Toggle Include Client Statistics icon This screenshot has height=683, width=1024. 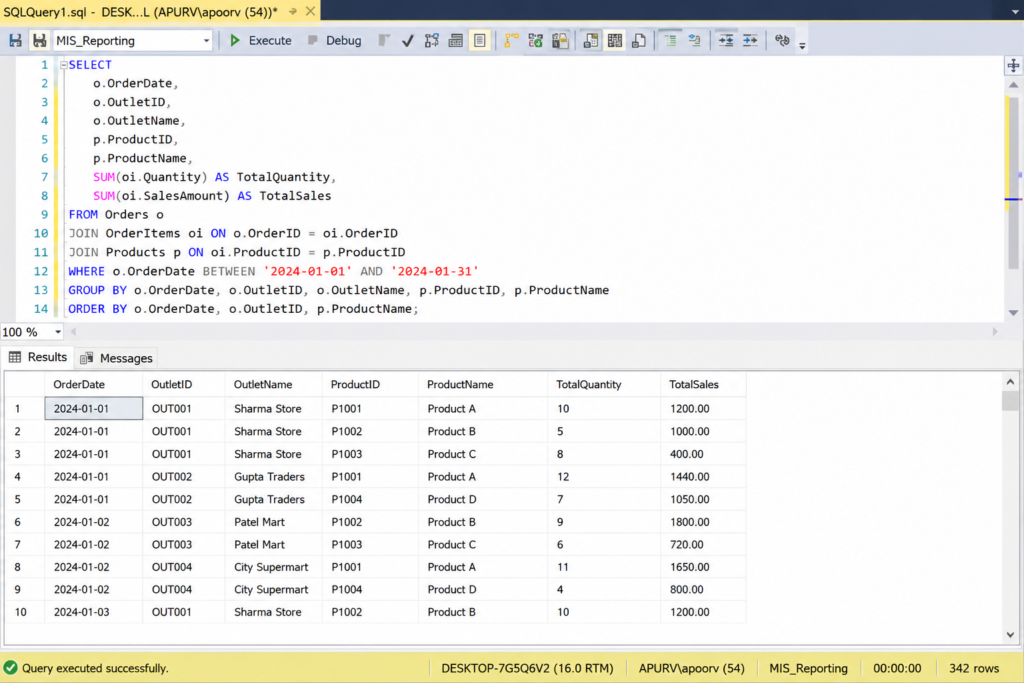(x=560, y=40)
